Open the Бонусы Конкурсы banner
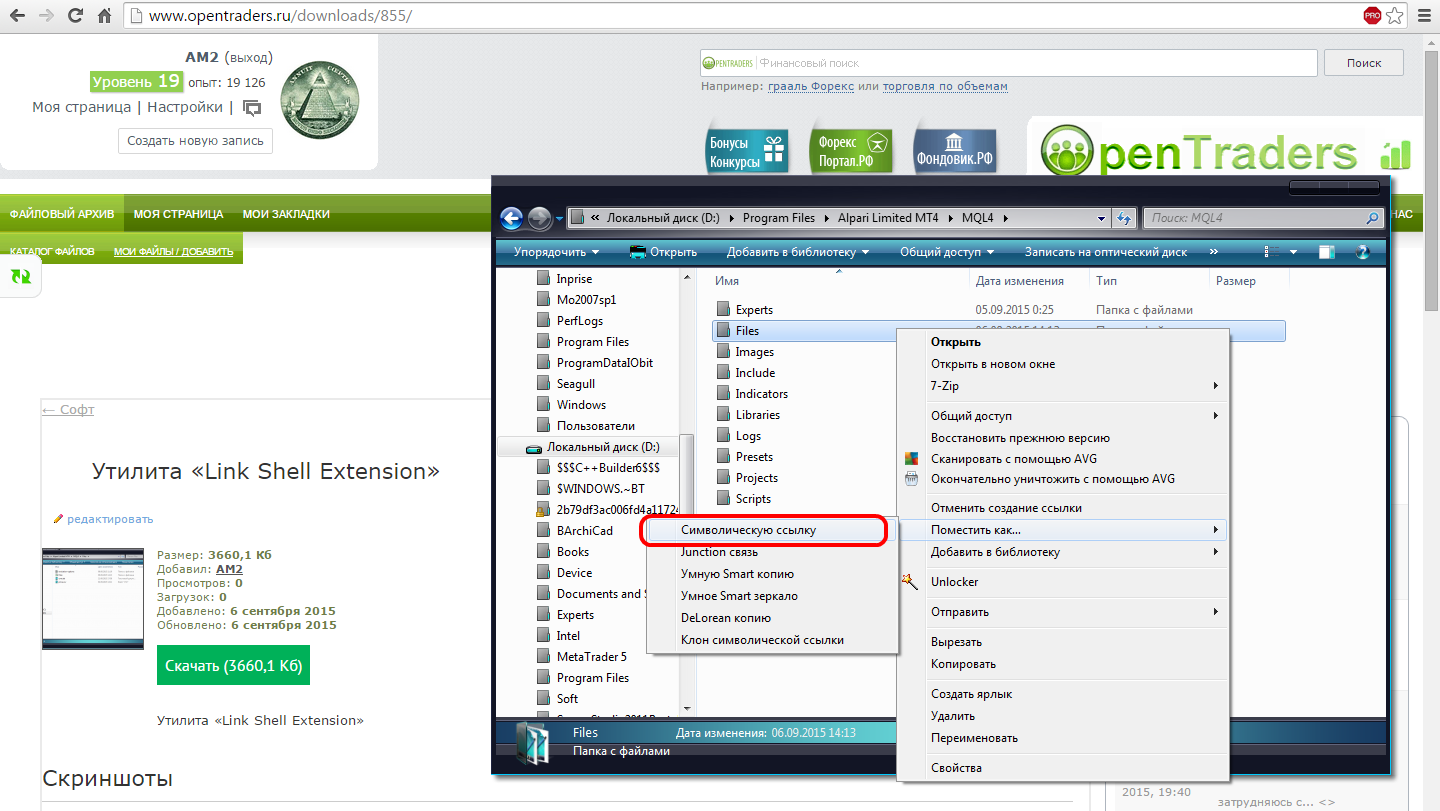This screenshot has width=1440, height=811. click(748, 151)
